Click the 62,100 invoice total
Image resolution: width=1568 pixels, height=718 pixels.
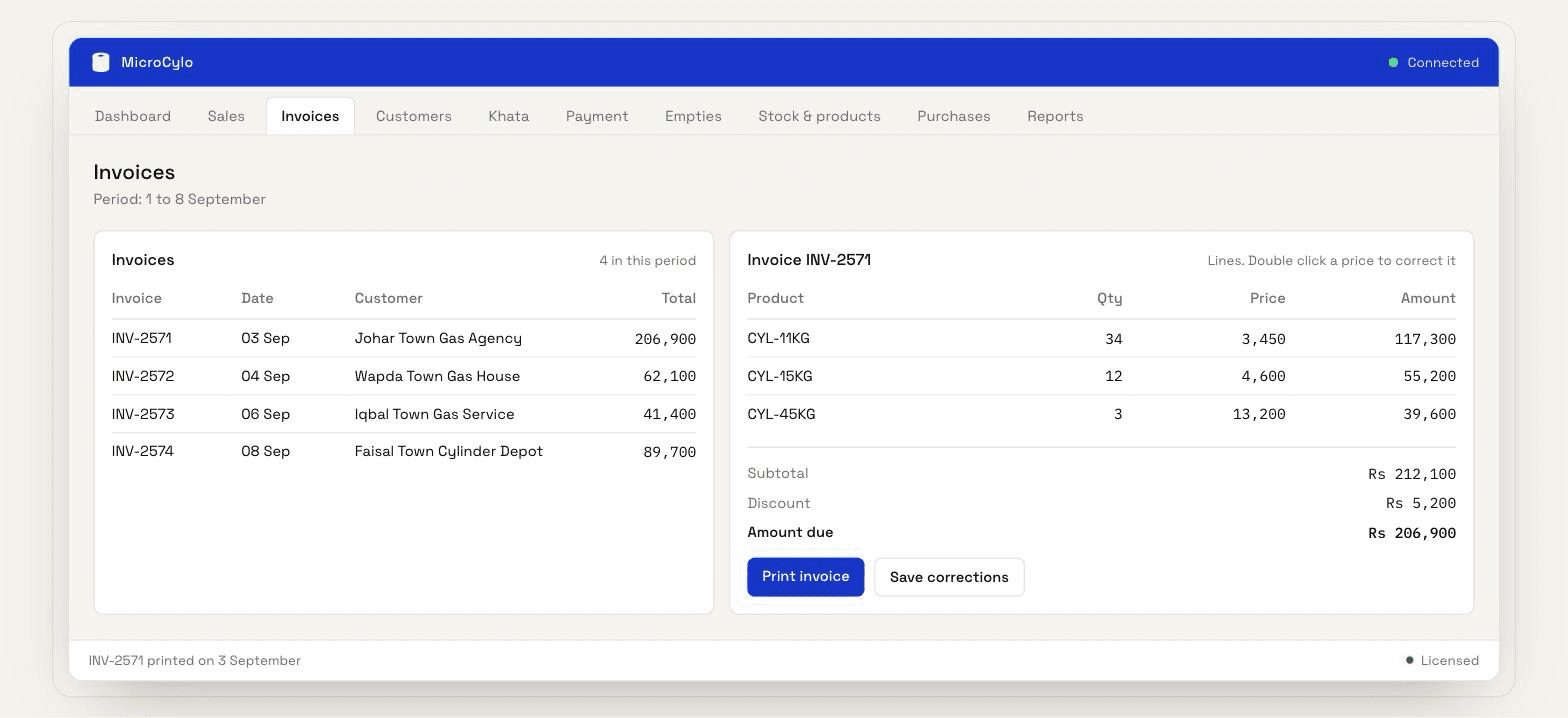pos(669,376)
